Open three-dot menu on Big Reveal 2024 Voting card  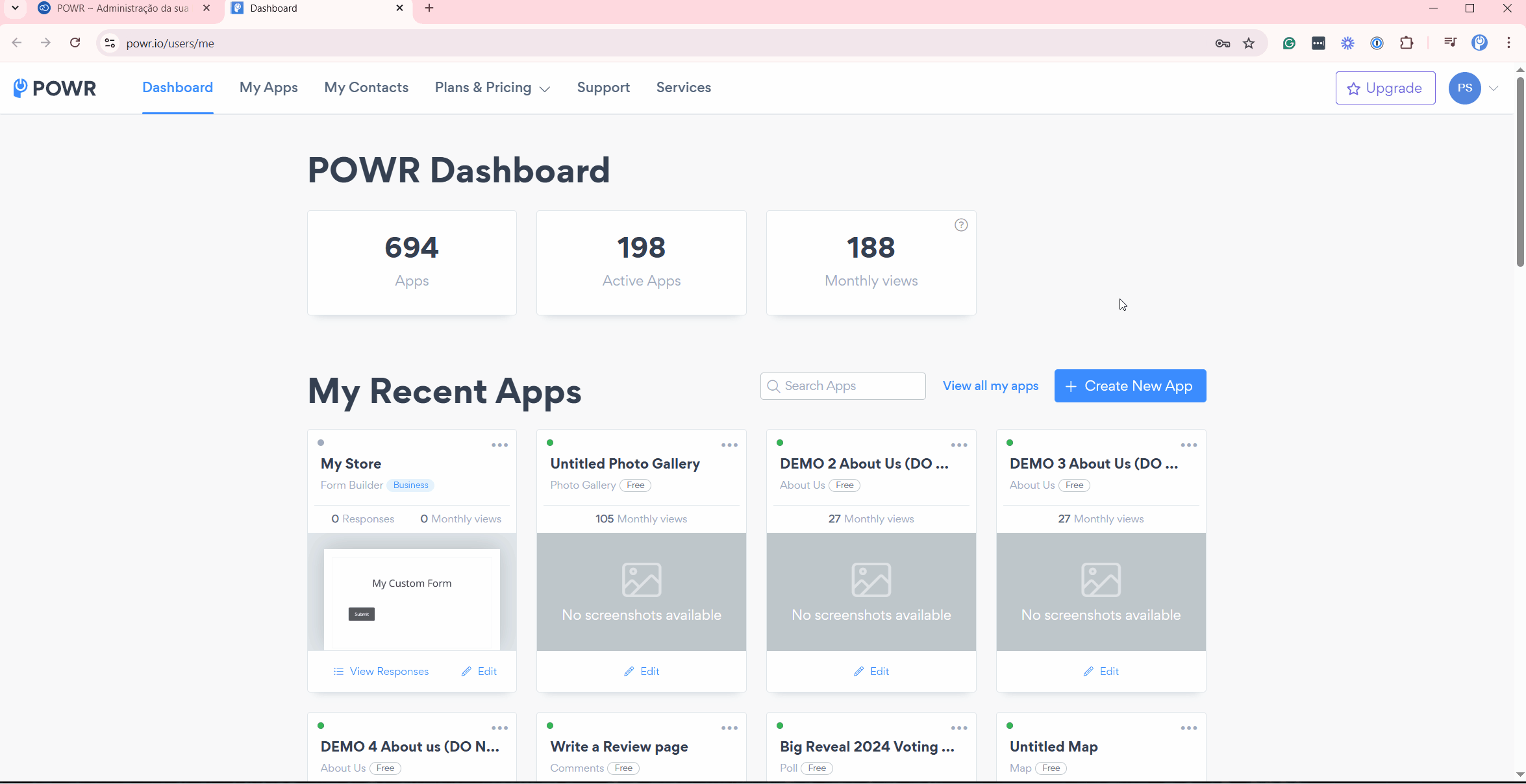click(x=959, y=728)
